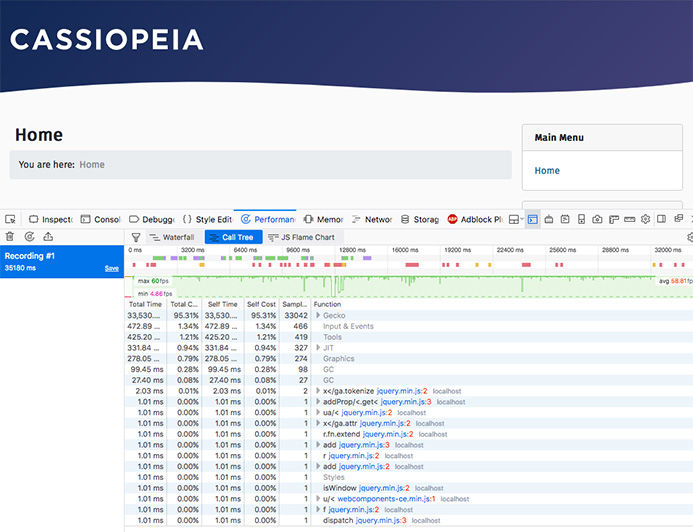Click the Save link for Recording #1
This screenshot has height=532, width=693.
point(111,269)
